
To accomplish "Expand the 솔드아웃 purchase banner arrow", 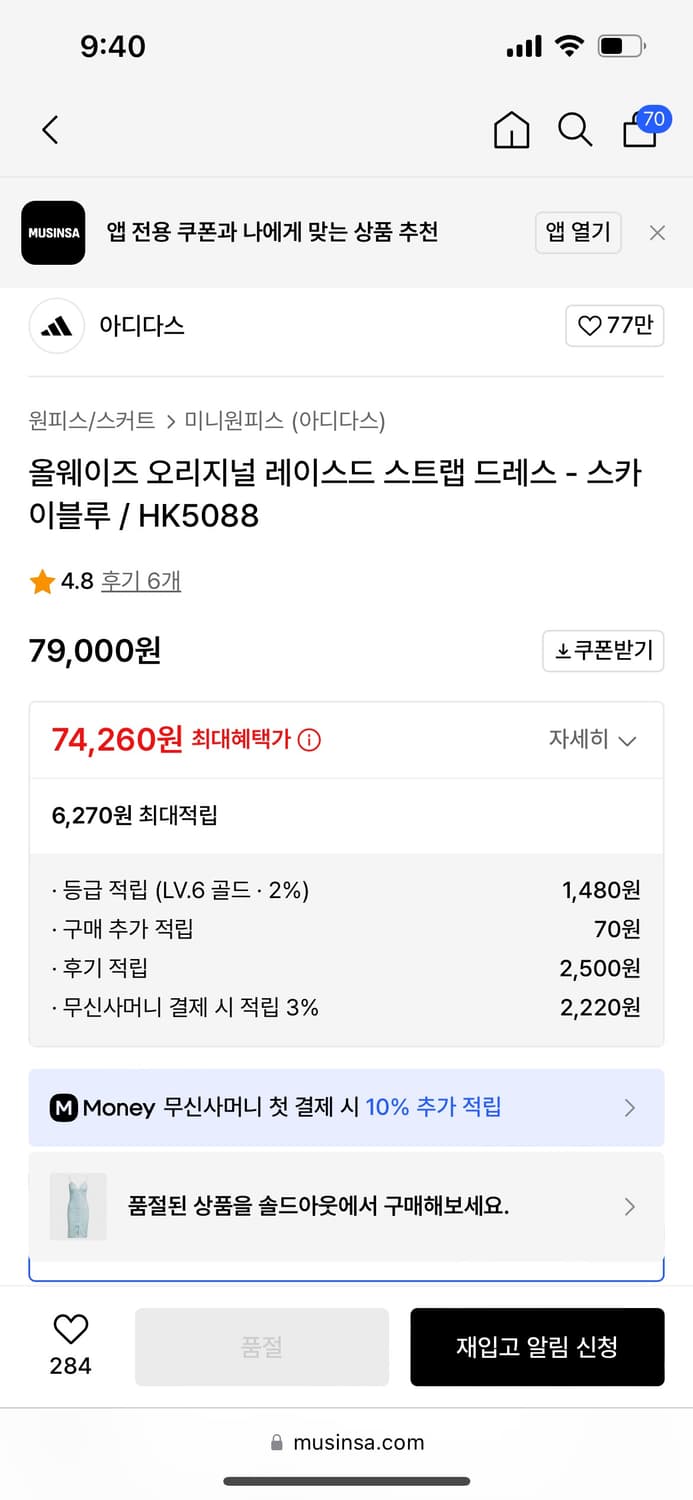I will pos(630,1206).
